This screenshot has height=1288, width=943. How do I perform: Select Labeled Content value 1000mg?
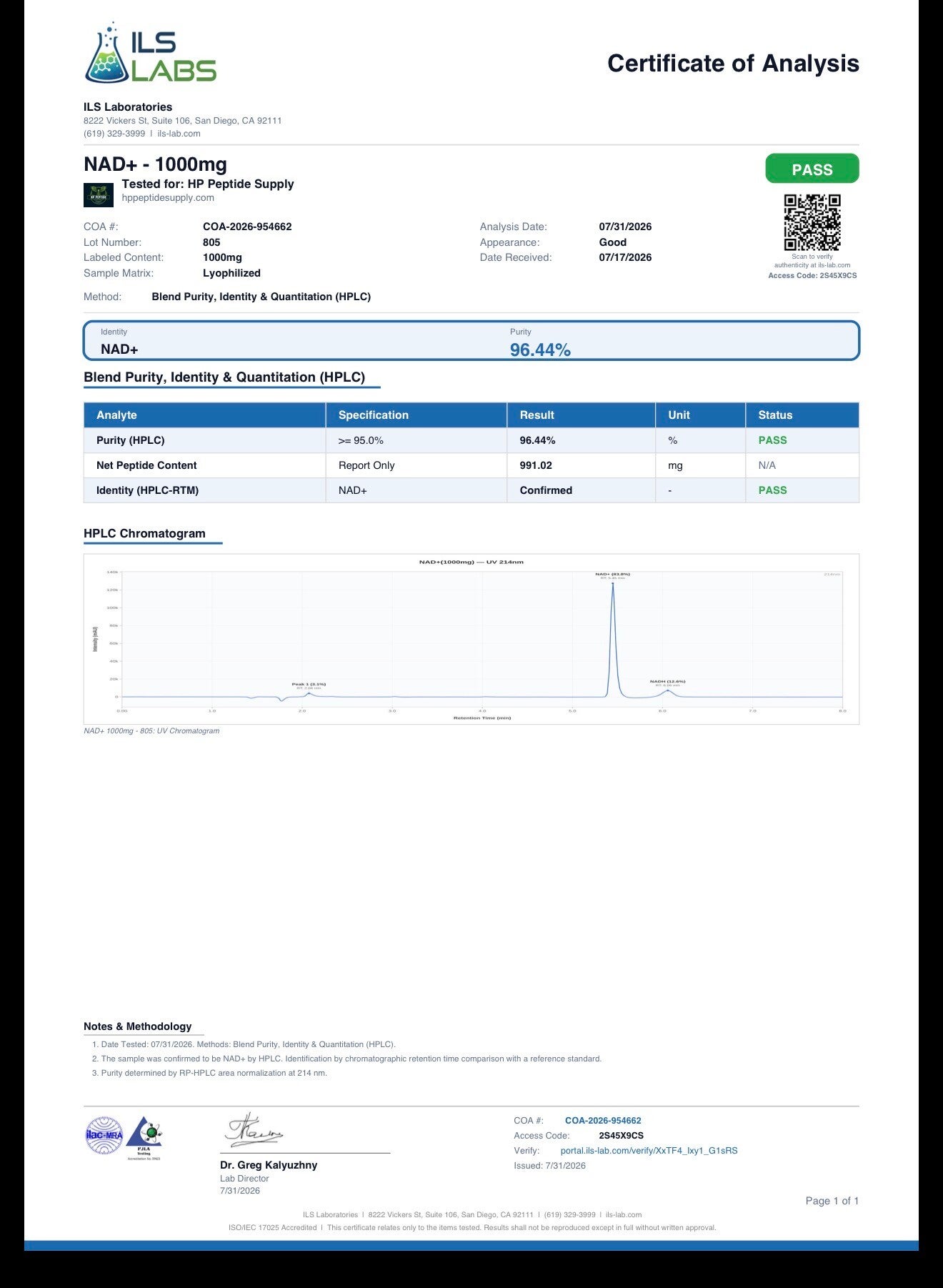[222, 257]
